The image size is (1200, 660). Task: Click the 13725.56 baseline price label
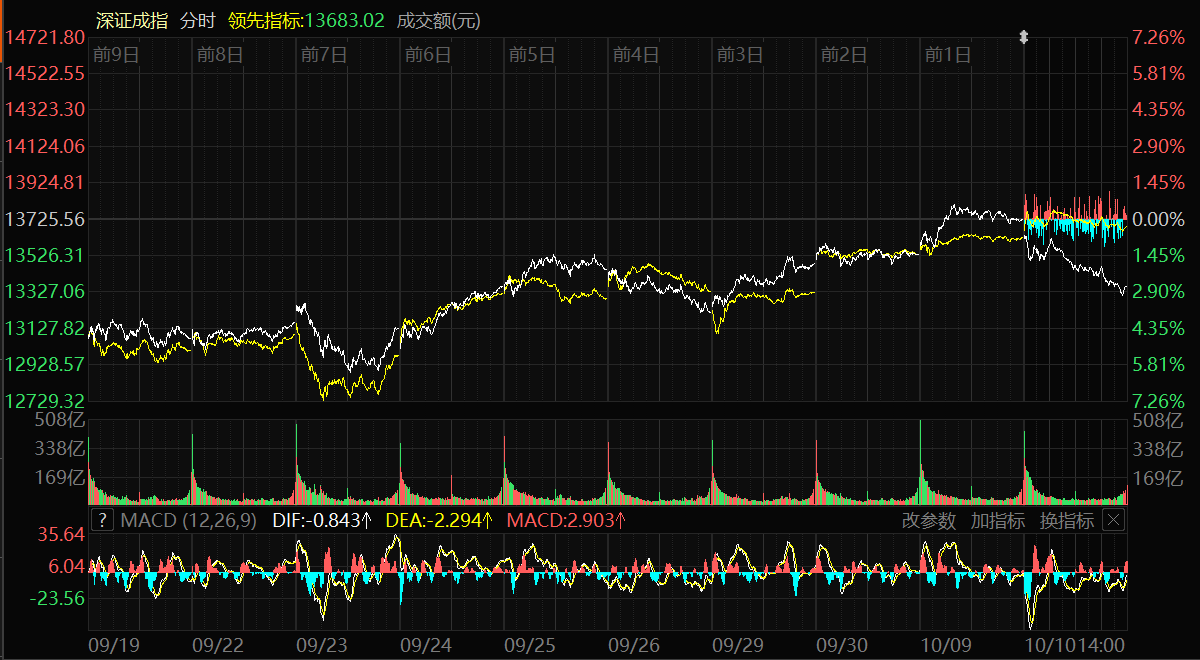coord(45,218)
